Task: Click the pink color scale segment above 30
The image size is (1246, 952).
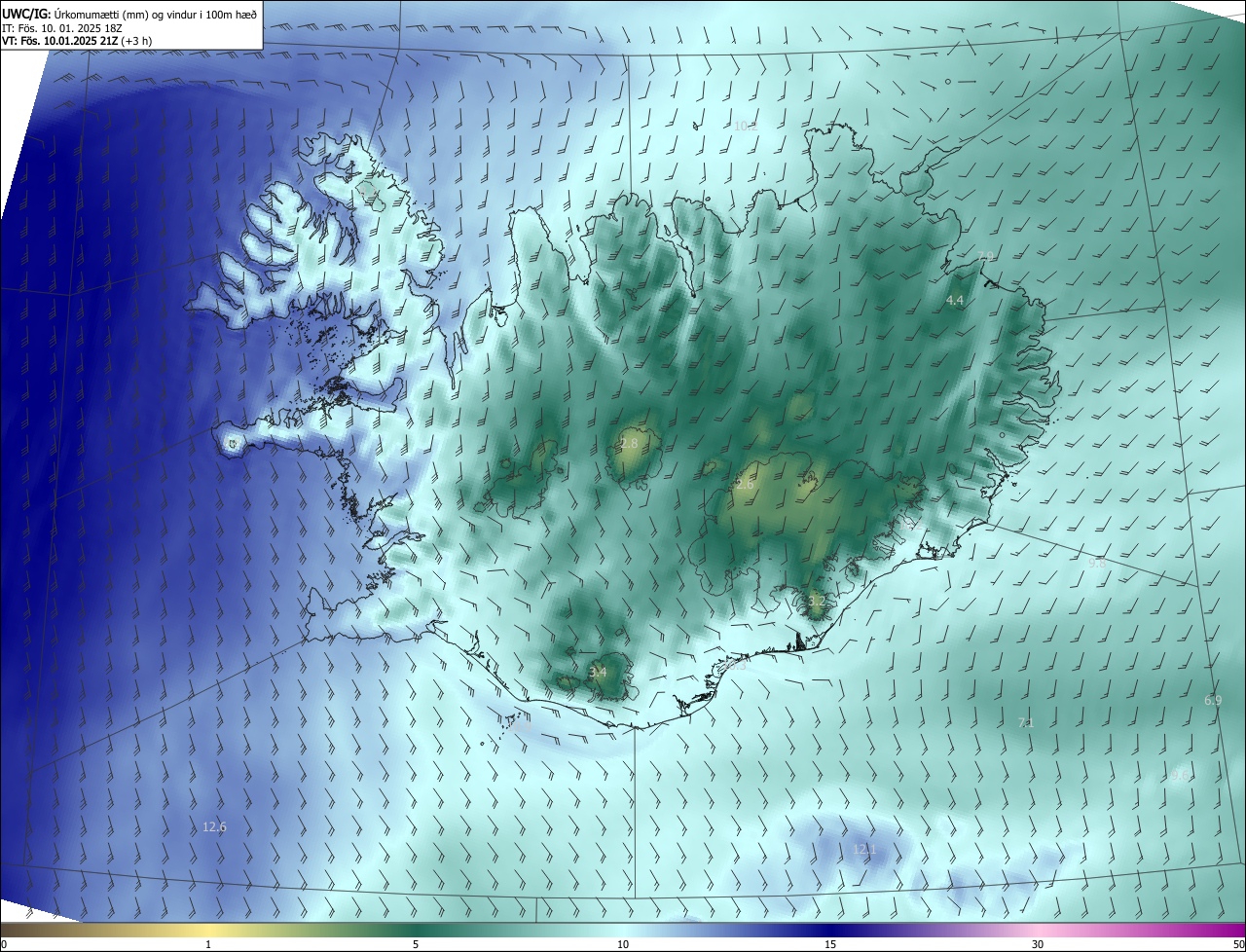Action: [1038, 930]
